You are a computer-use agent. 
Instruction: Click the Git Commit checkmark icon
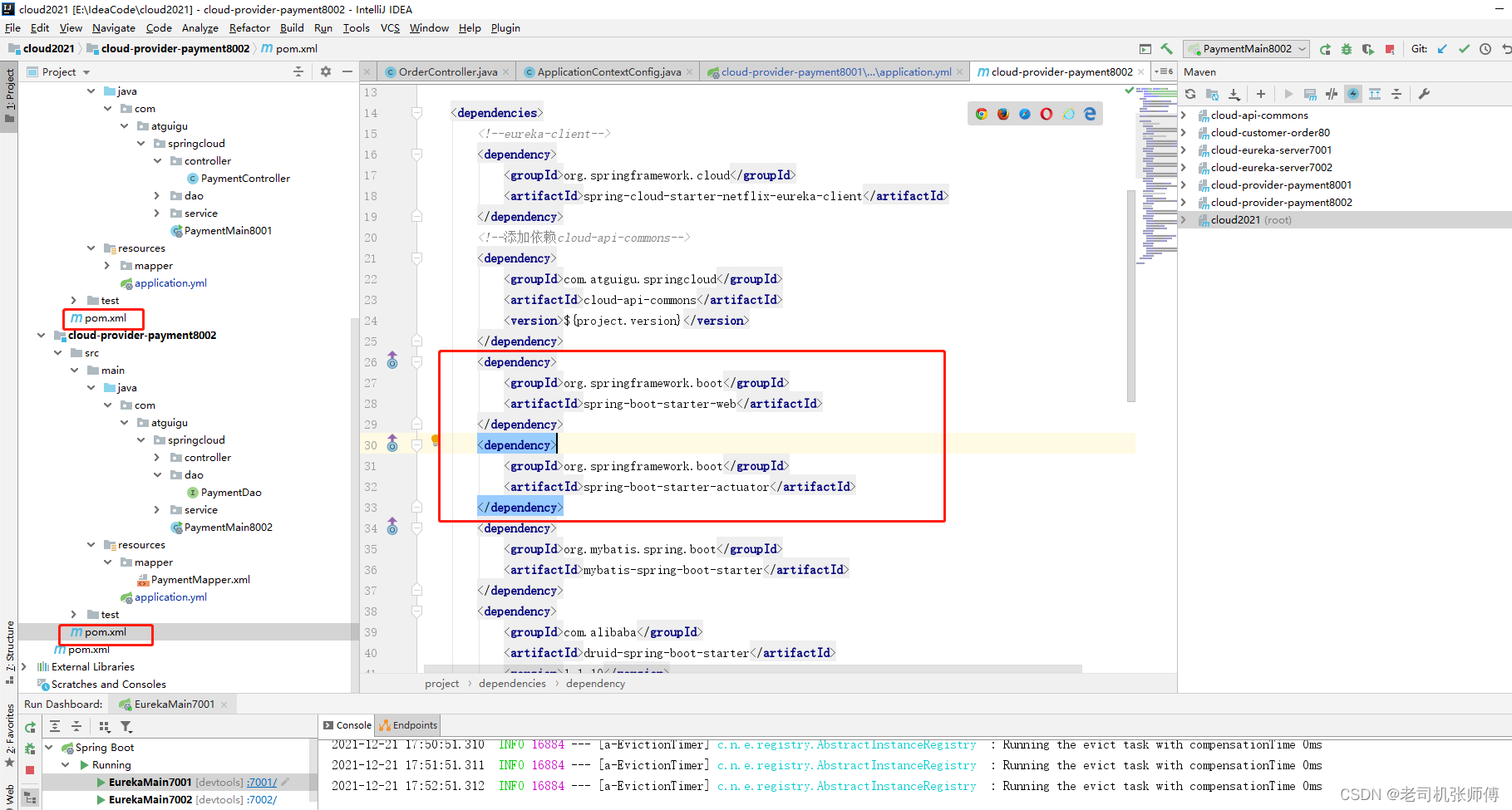1464,49
